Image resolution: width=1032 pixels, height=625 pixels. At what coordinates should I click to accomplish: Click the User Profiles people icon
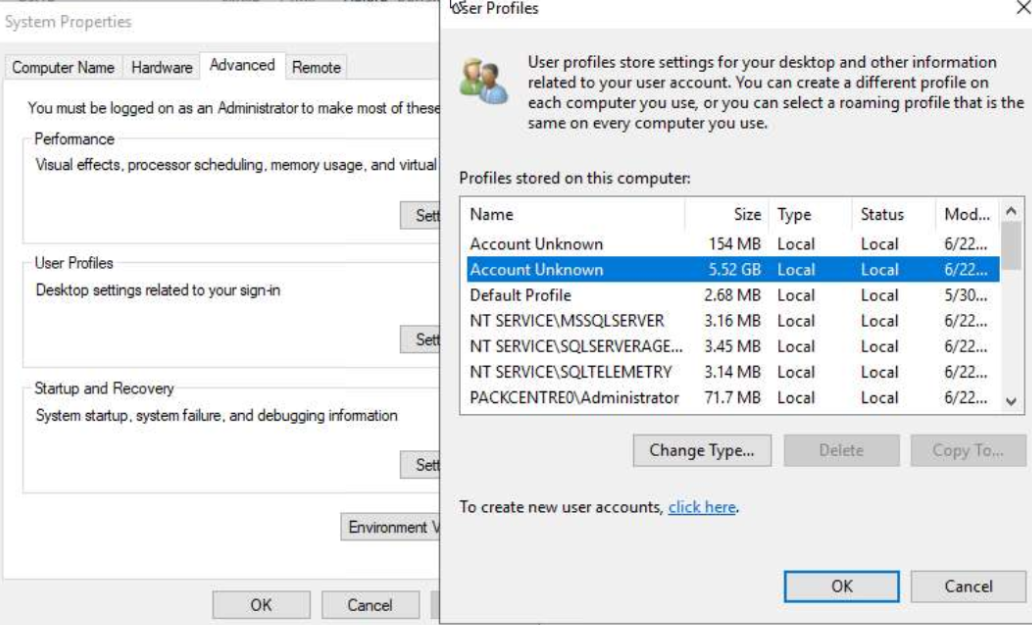click(x=484, y=81)
